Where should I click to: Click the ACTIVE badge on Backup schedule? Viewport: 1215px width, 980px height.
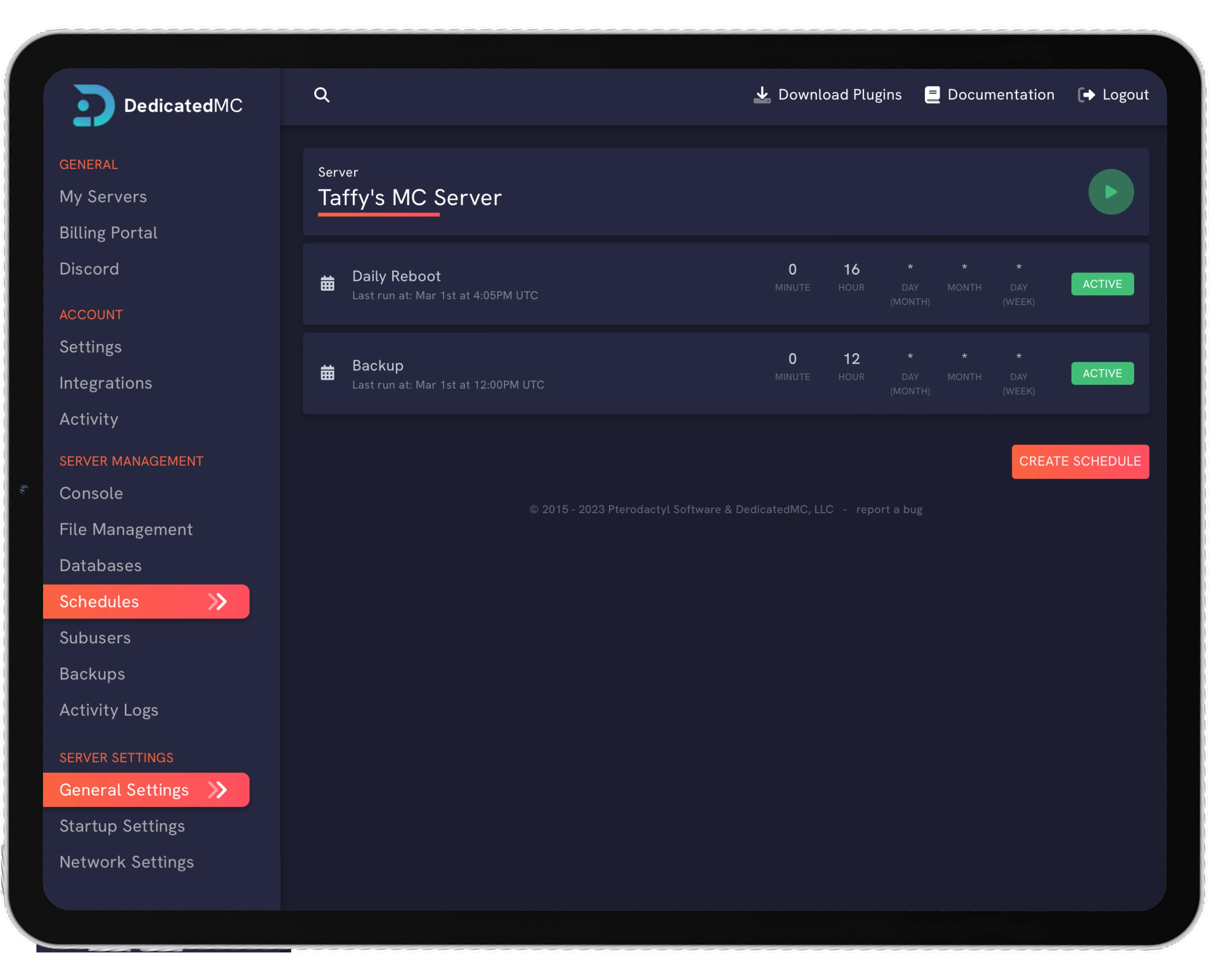(x=1102, y=373)
